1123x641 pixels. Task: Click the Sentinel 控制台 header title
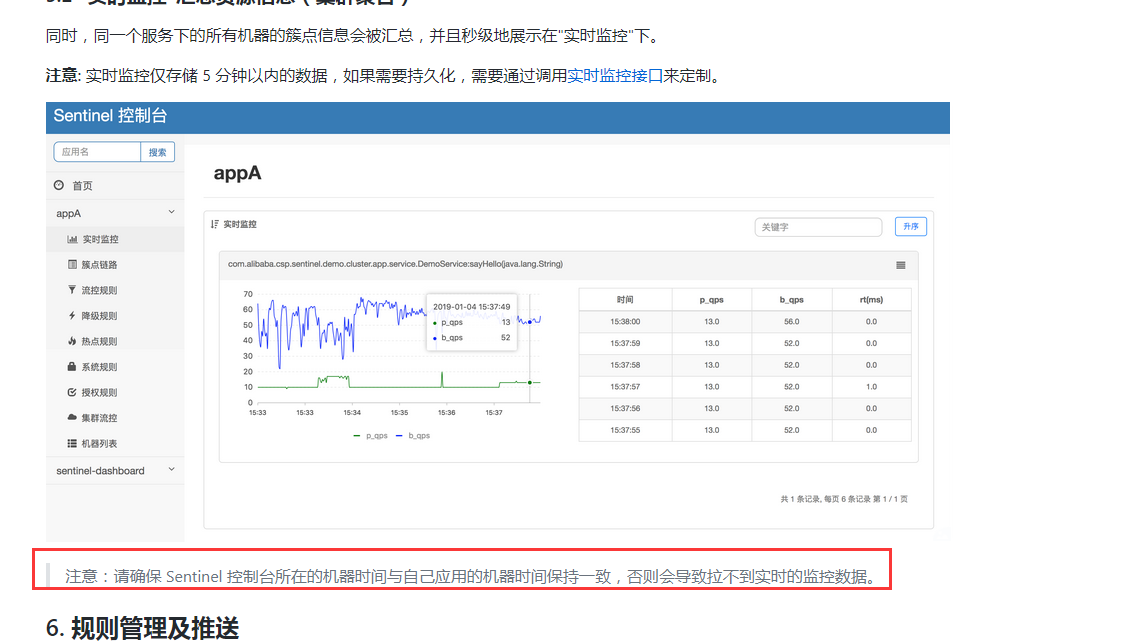pos(110,116)
